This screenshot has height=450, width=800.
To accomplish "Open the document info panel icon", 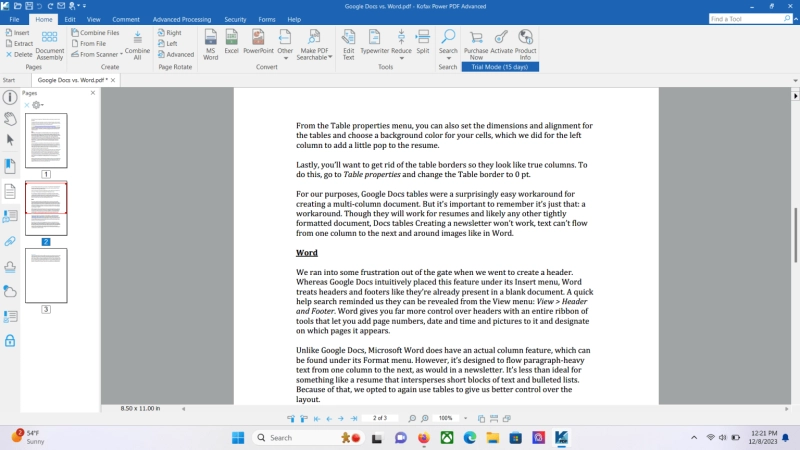I will point(10,97).
